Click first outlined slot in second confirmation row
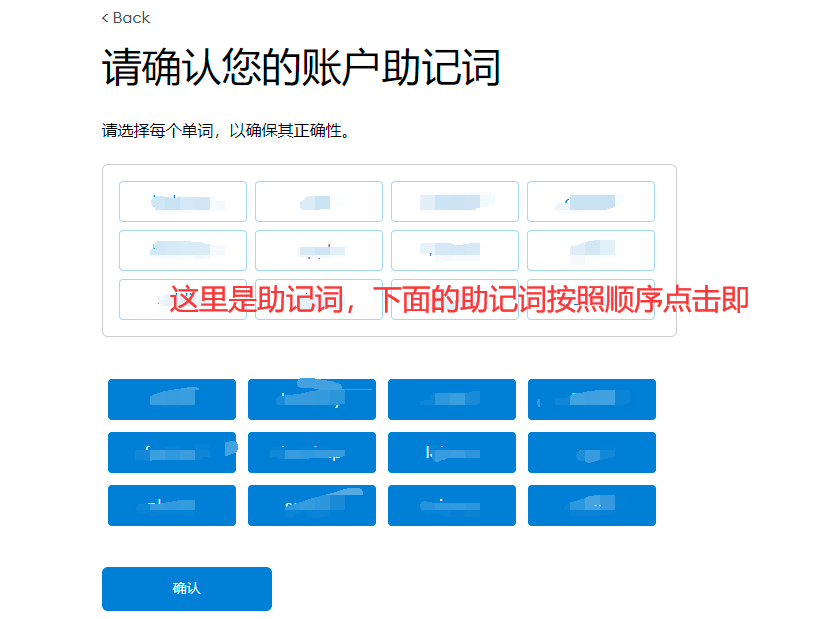835x619 pixels. coord(183,250)
